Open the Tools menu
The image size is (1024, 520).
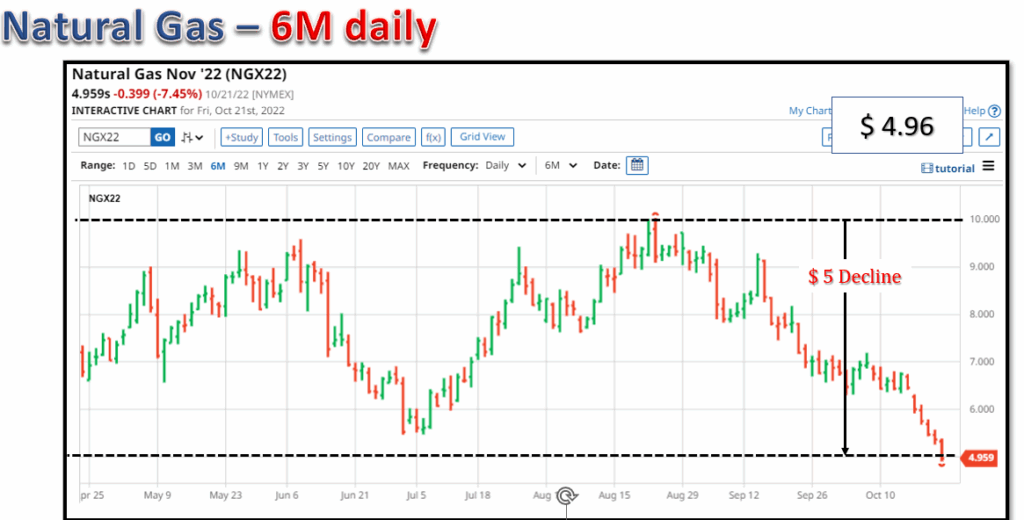(285, 137)
